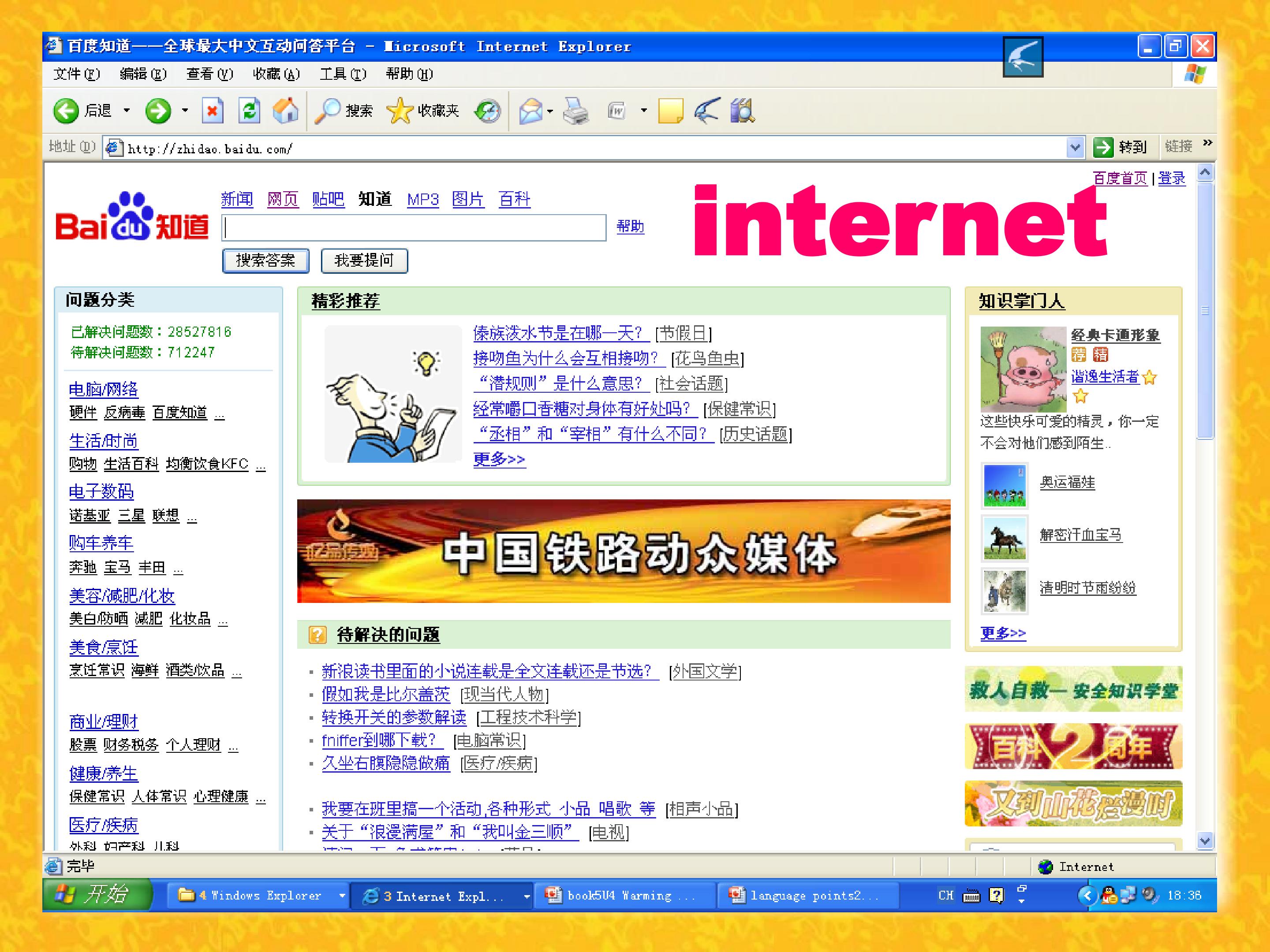
Task: Open the 电脑/网络 category link
Action: coord(103,390)
